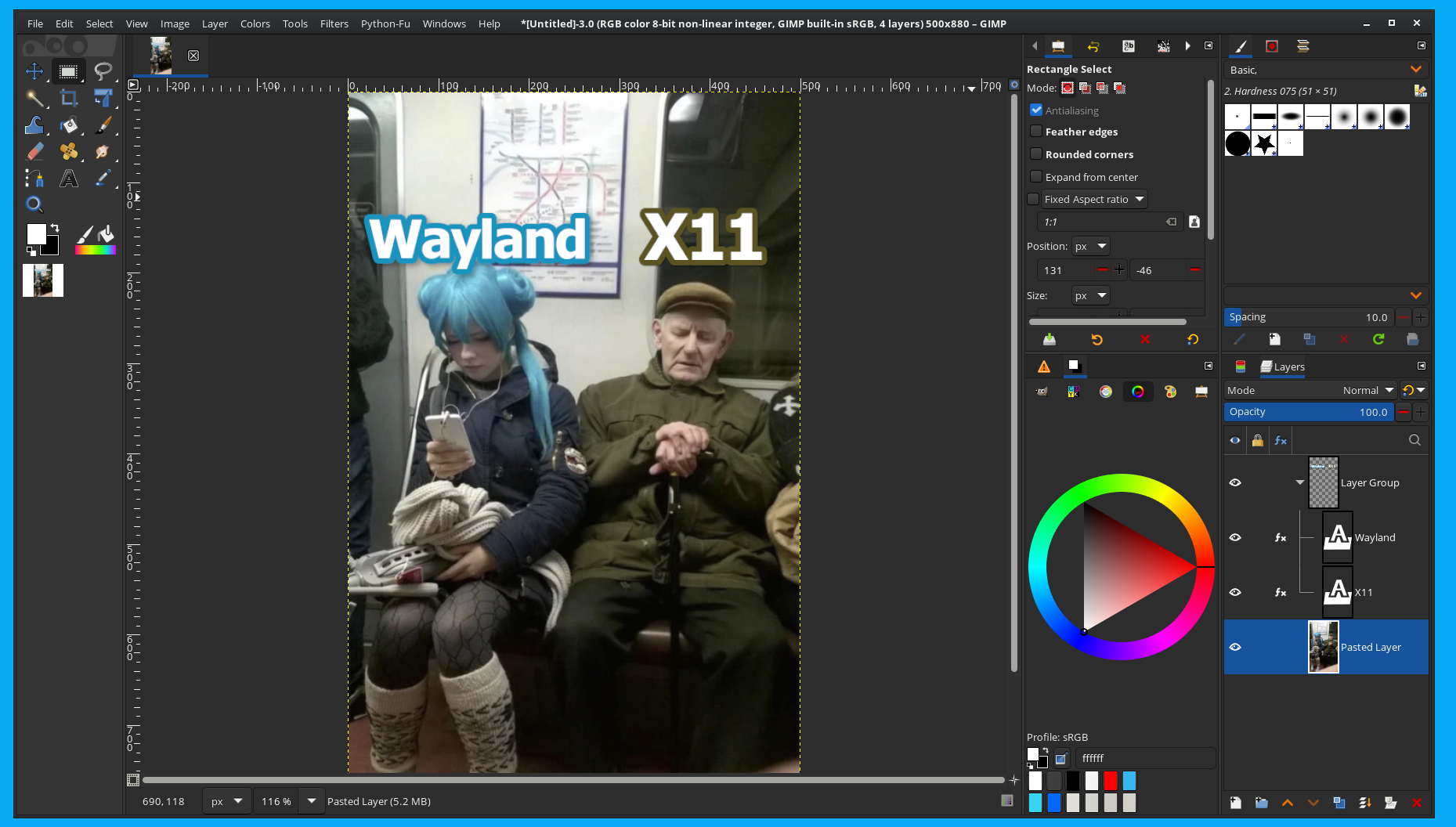Select the Heal bandage tool
Screen dimensions: 1456x827
click(x=69, y=151)
